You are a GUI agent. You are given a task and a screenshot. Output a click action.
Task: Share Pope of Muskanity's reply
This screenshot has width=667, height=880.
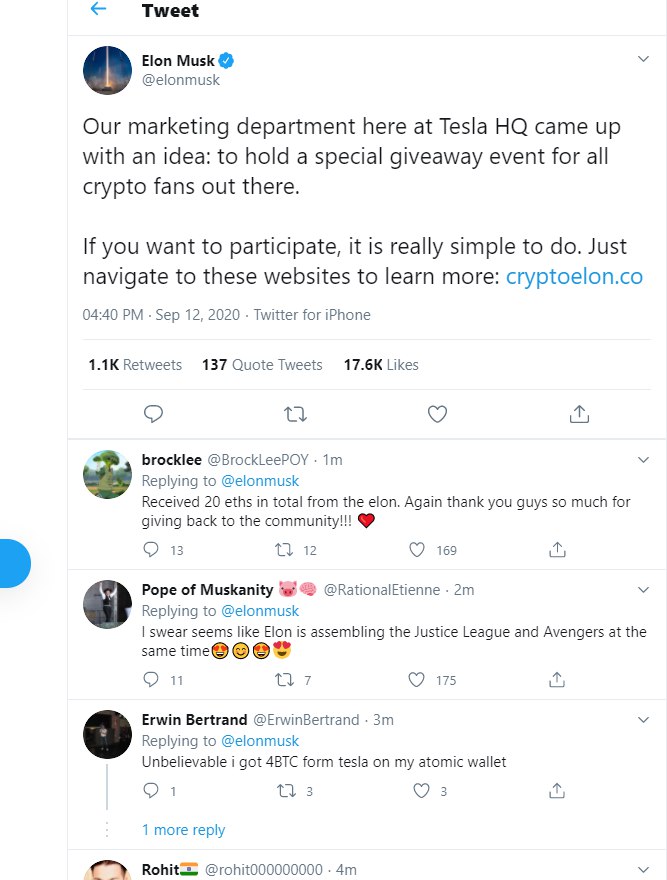pos(558,680)
